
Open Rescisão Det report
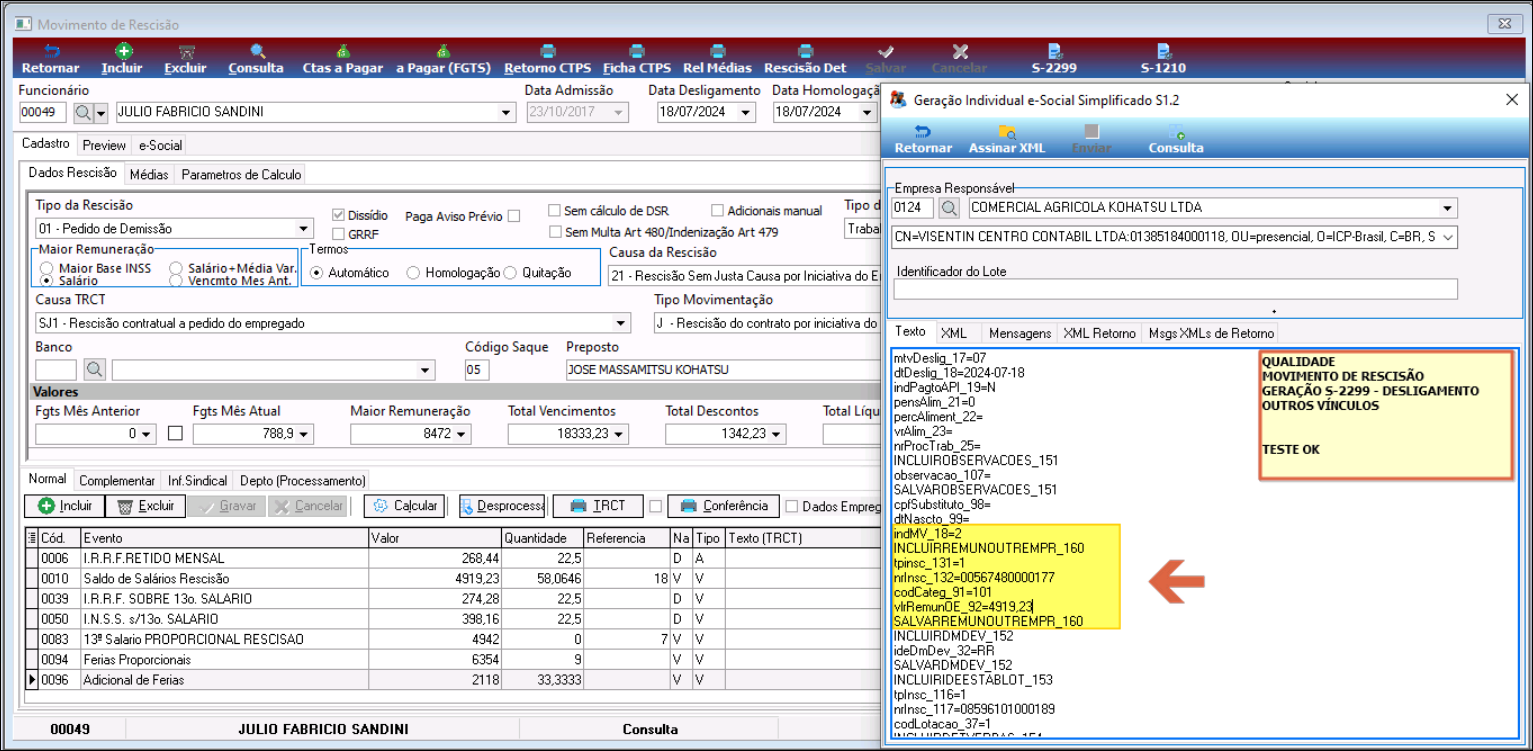coord(805,59)
